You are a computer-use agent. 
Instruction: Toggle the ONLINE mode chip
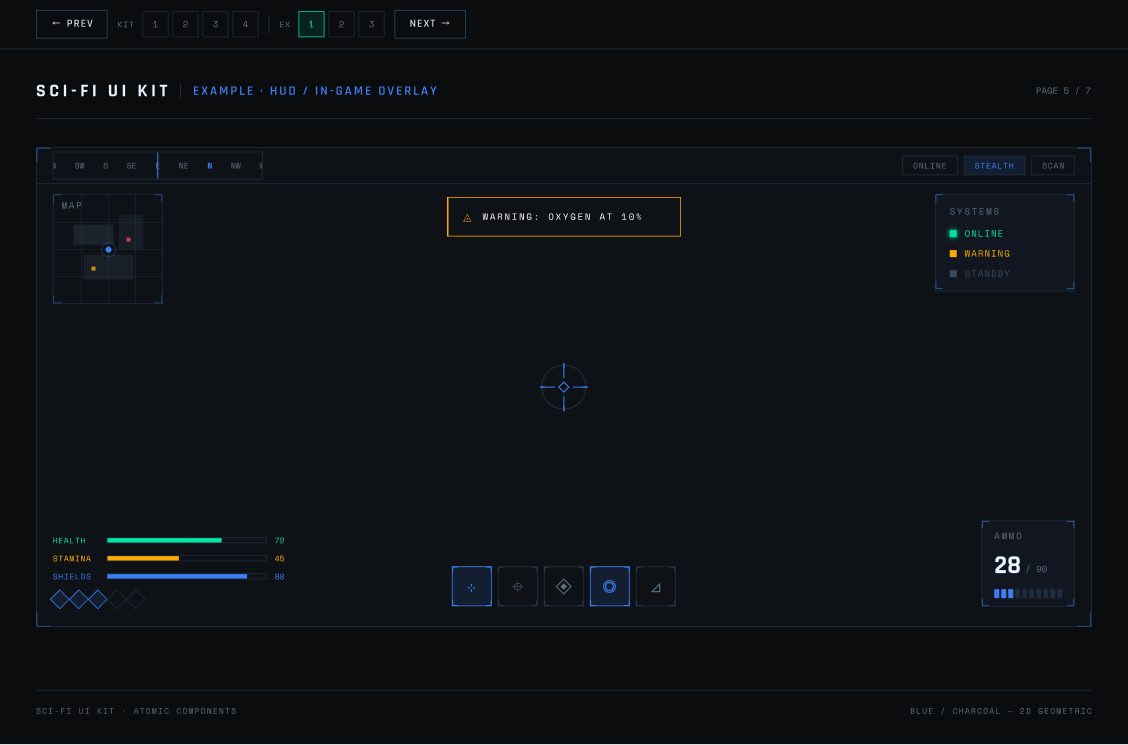tap(930, 165)
